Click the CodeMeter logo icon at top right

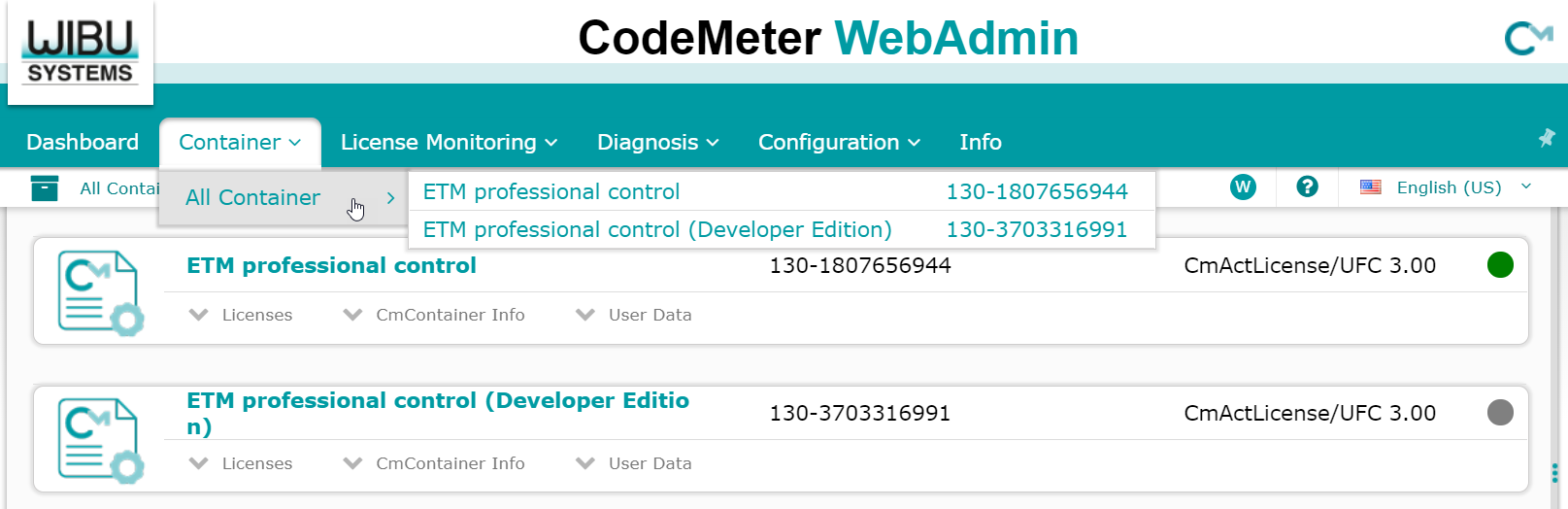click(1527, 39)
